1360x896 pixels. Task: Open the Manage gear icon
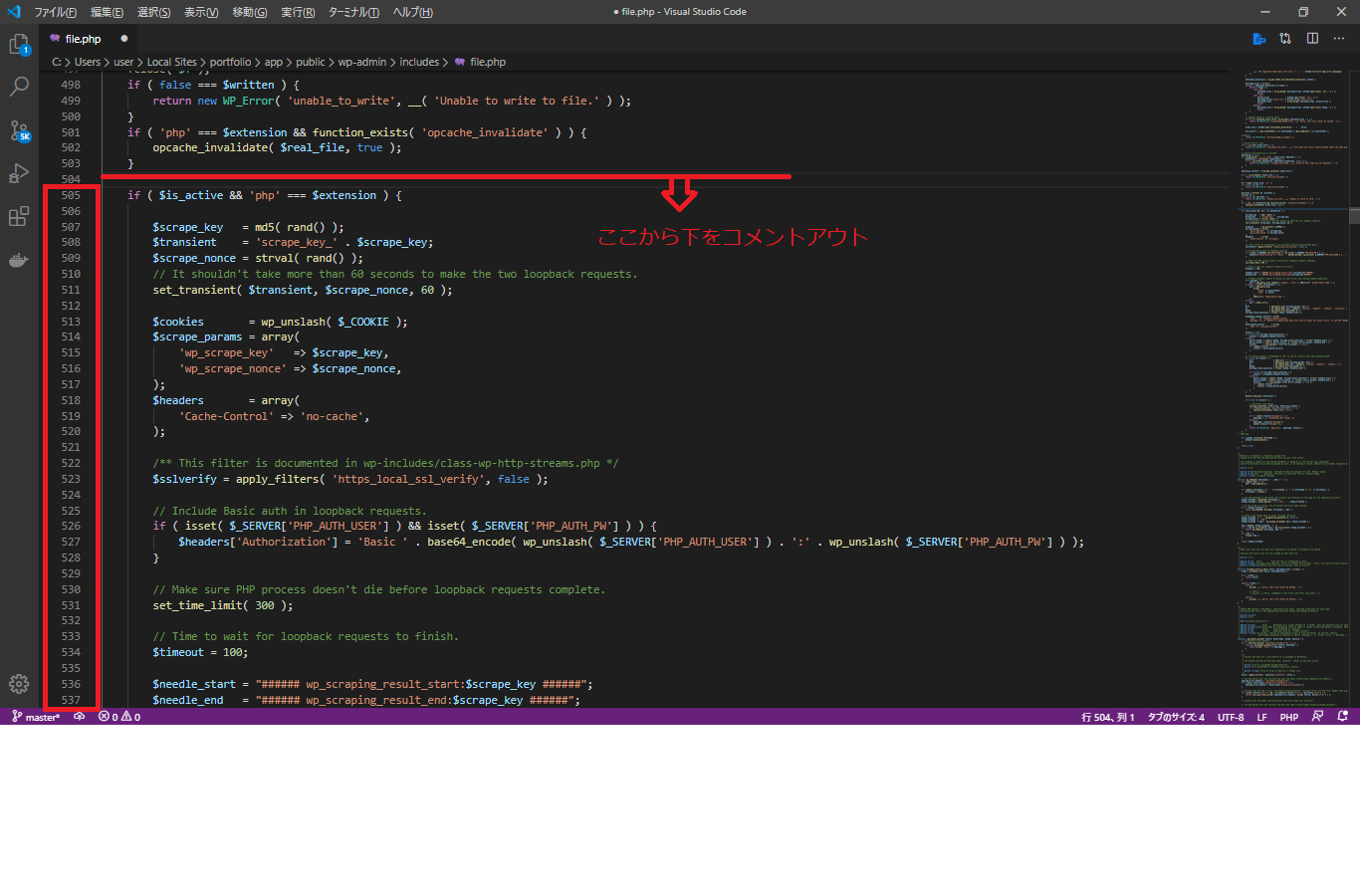(19, 684)
